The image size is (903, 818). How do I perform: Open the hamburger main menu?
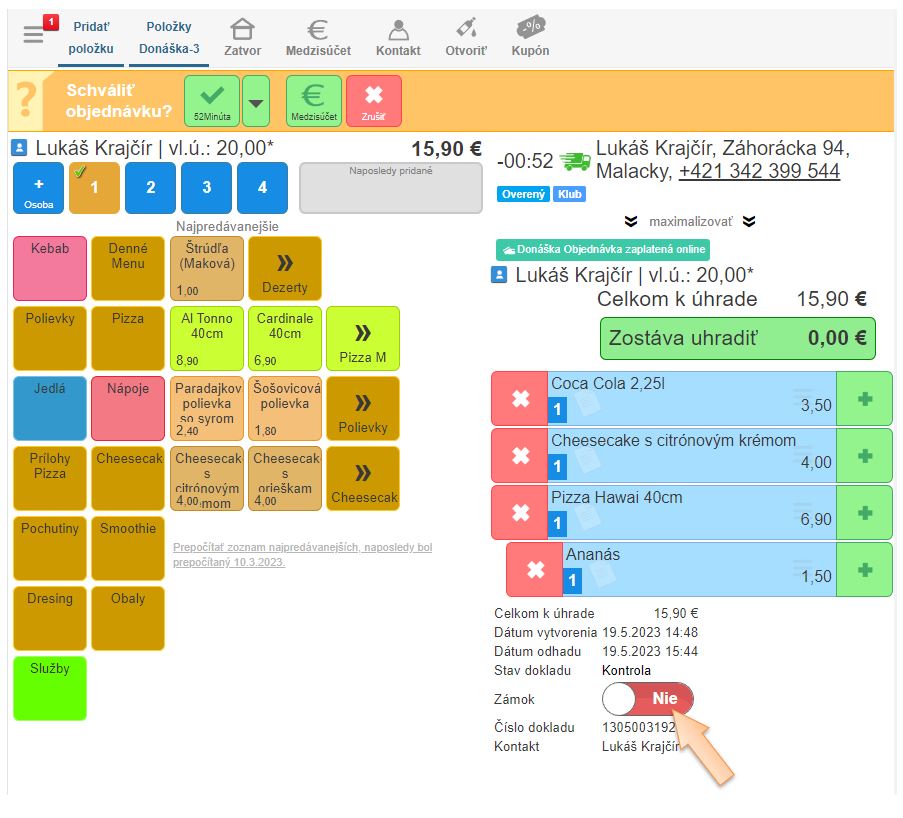tap(34, 35)
